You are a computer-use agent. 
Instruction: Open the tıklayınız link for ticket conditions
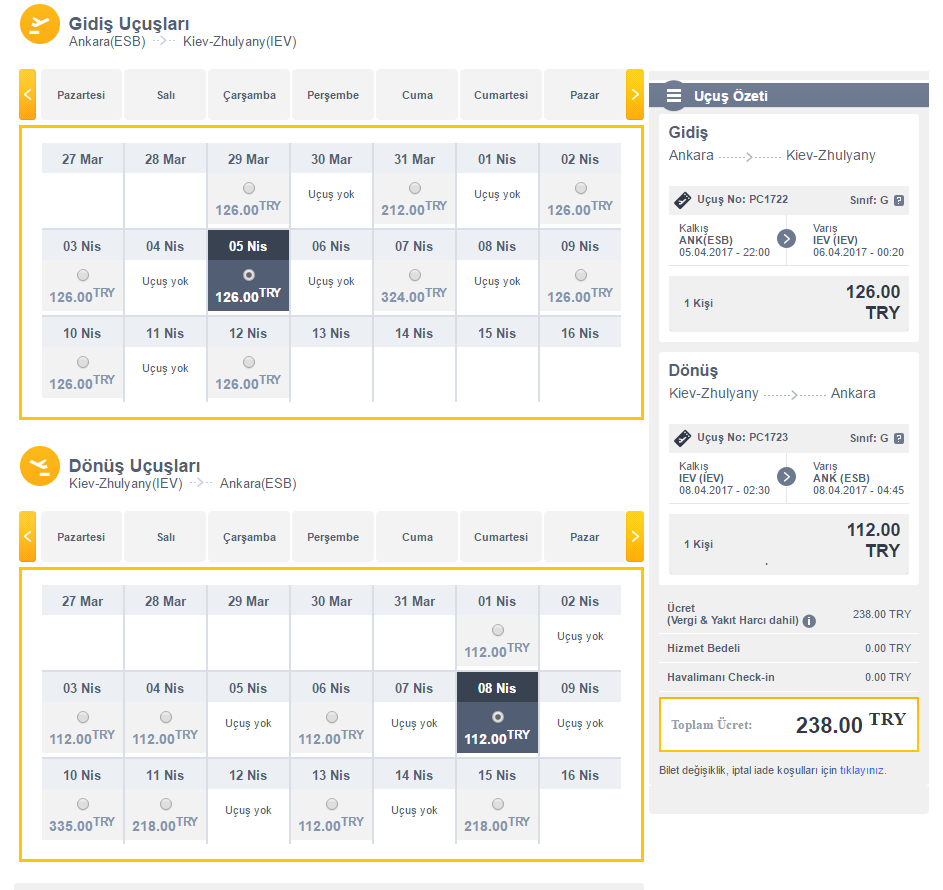pos(861,771)
